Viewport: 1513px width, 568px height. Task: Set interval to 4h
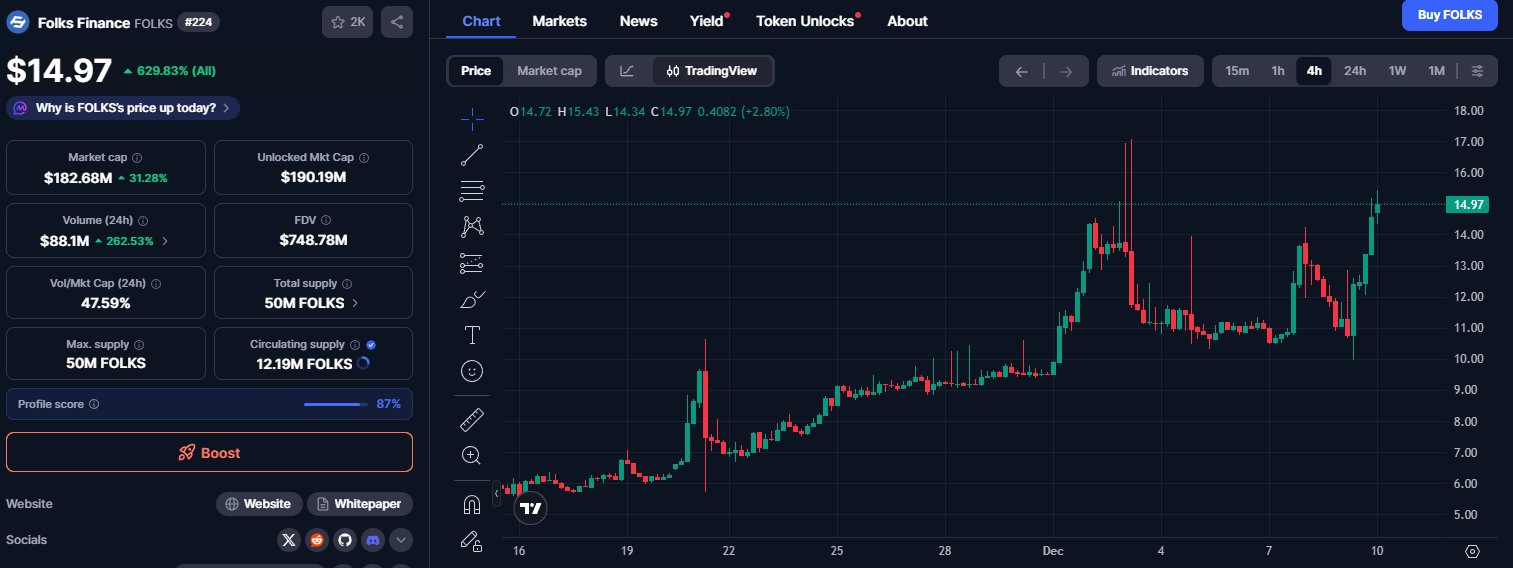(1314, 71)
